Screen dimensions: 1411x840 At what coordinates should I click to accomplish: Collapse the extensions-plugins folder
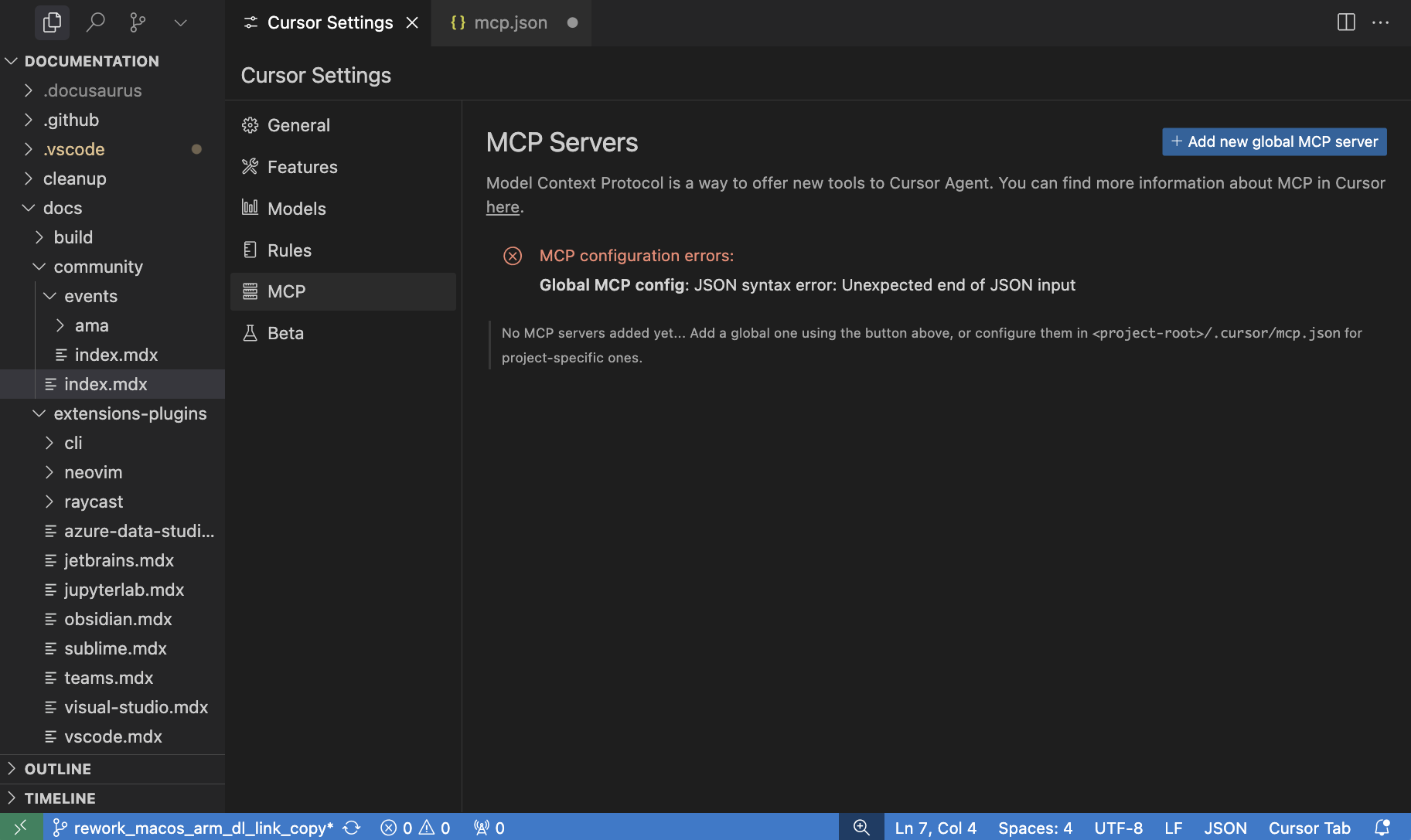point(113,413)
